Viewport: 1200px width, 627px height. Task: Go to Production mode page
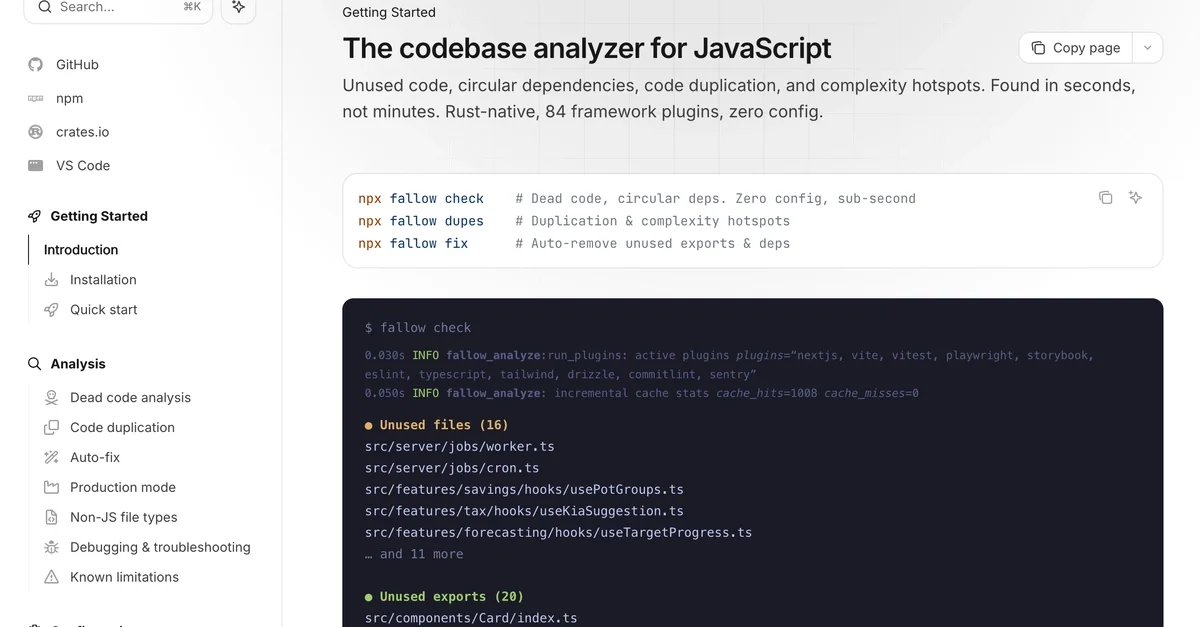[123, 488]
